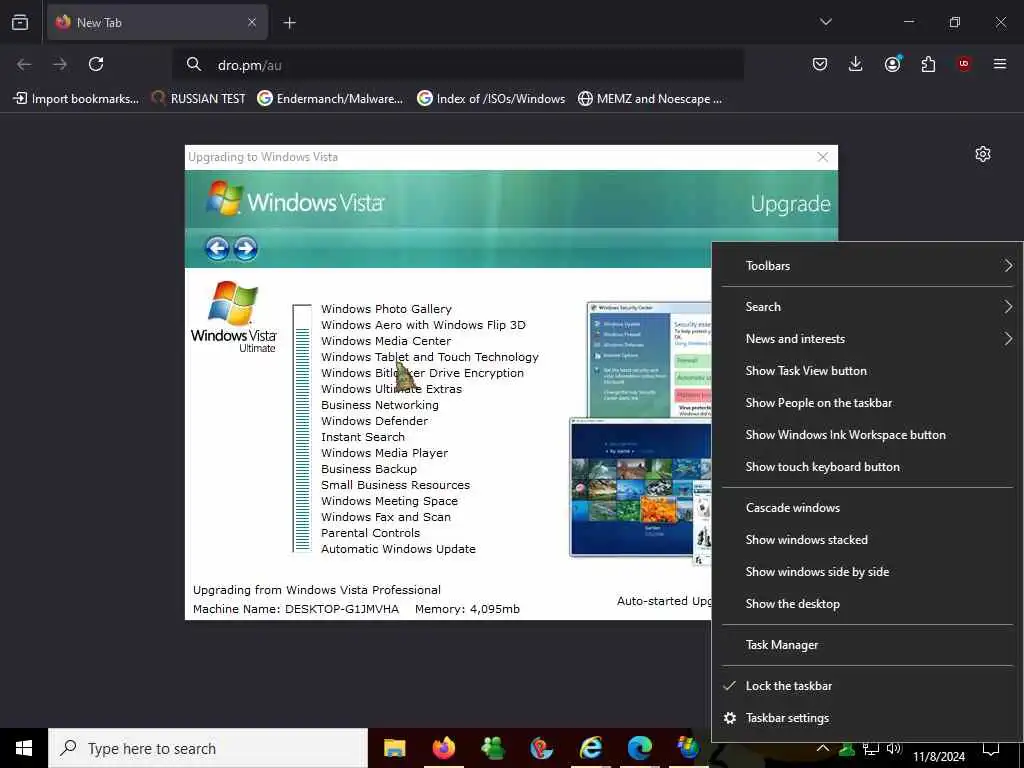This screenshot has height=768, width=1024.
Task: Go back to the previous page
Action: coord(24,64)
